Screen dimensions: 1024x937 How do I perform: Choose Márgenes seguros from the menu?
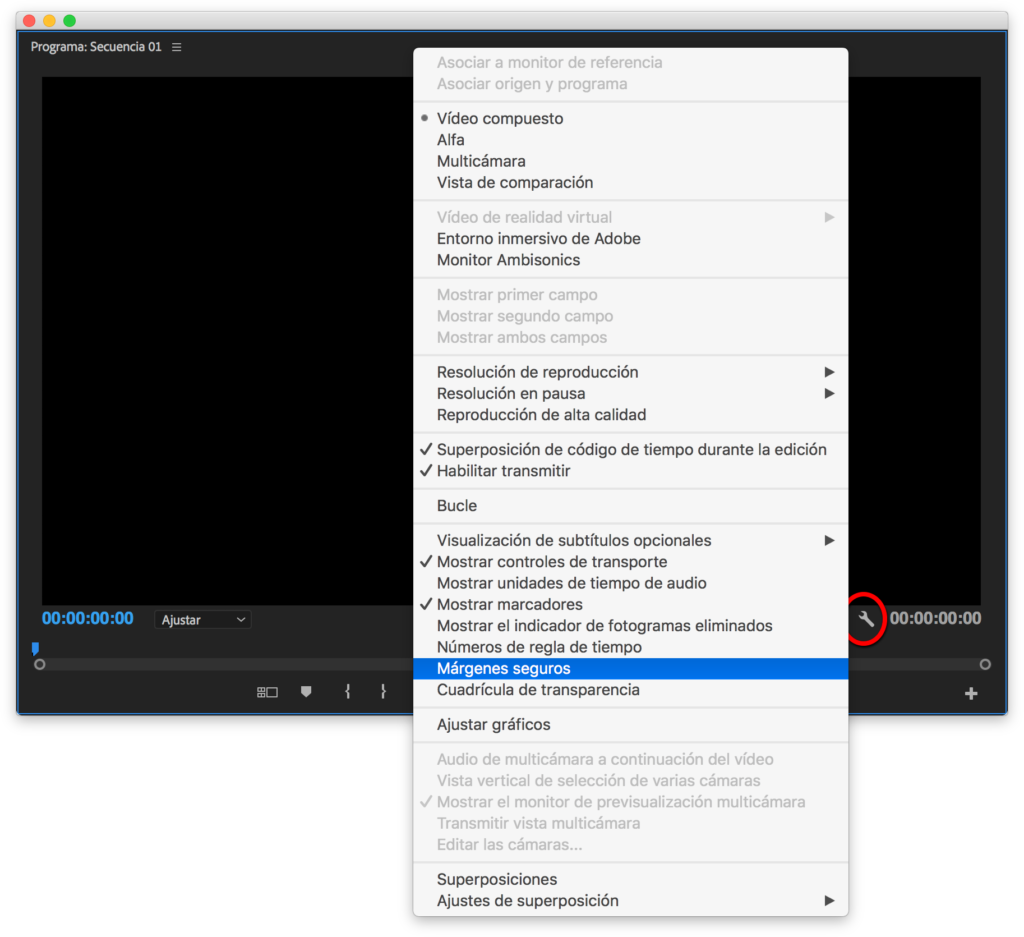pyautogui.click(x=503, y=668)
